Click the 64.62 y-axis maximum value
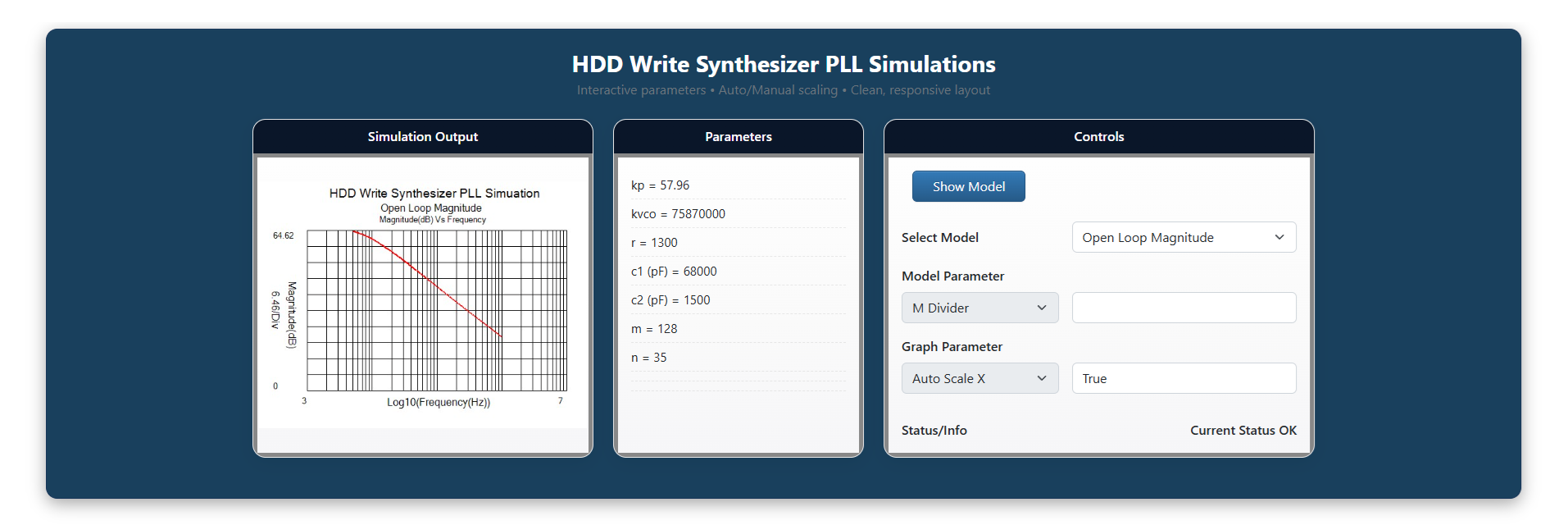 [x=283, y=235]
